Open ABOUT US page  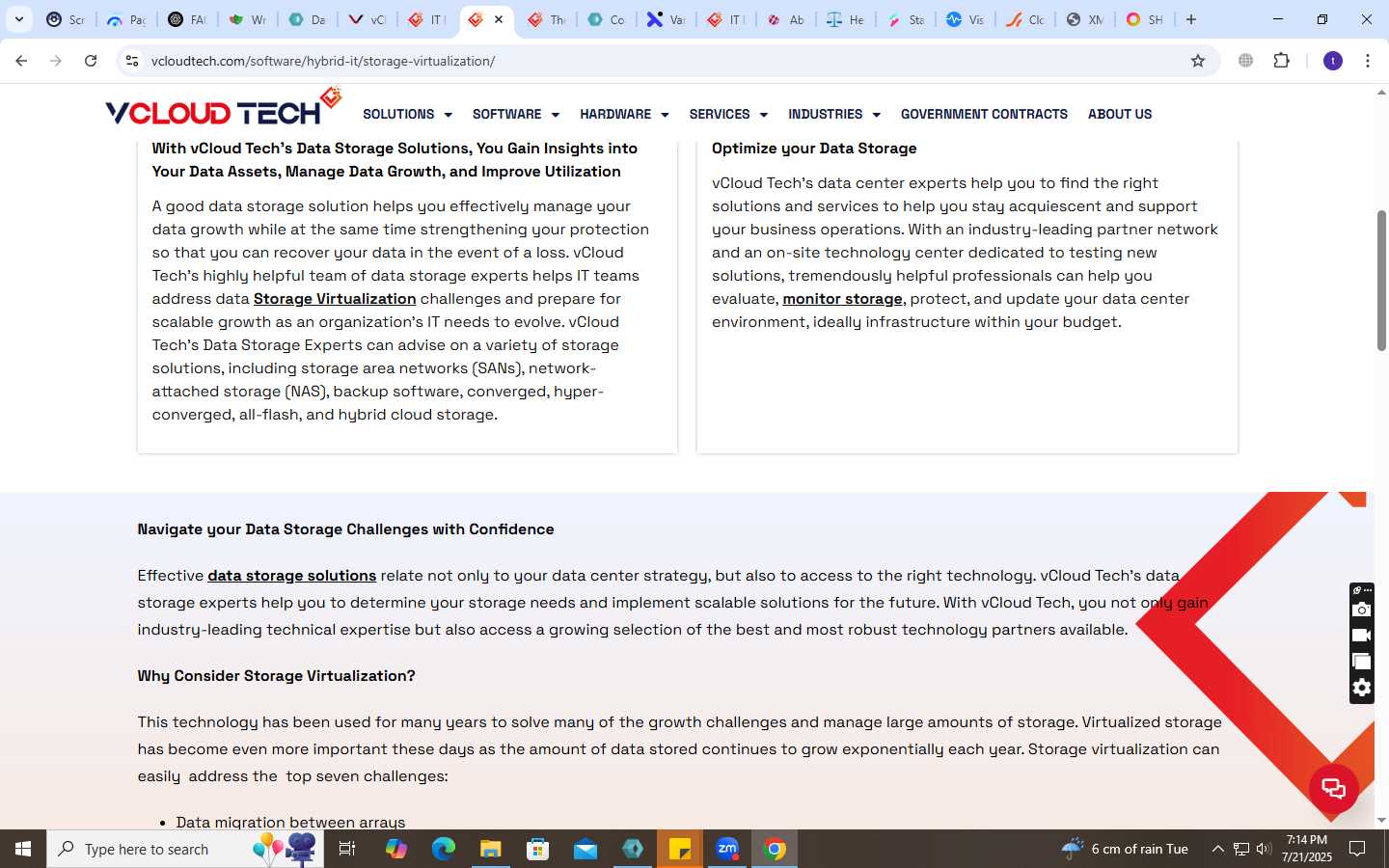[1120, 114]
